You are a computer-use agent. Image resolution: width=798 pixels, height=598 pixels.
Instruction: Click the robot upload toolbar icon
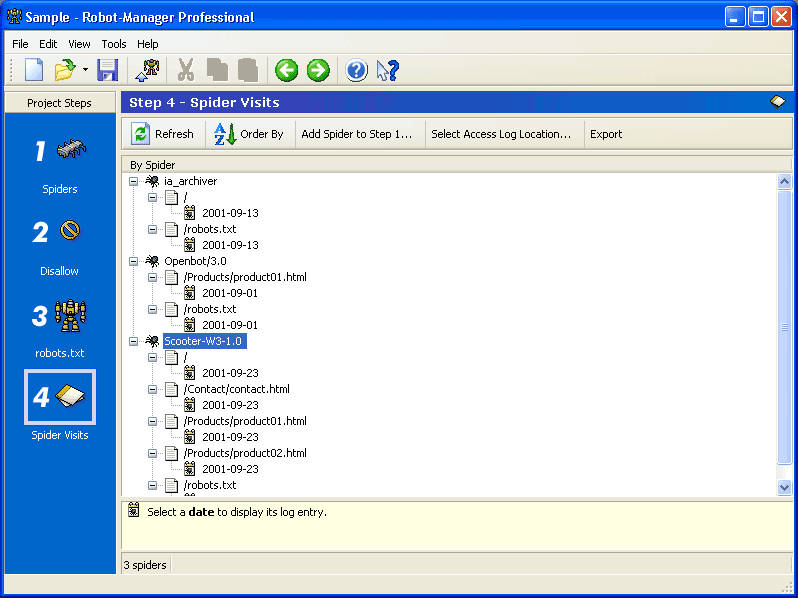point(147,70)
